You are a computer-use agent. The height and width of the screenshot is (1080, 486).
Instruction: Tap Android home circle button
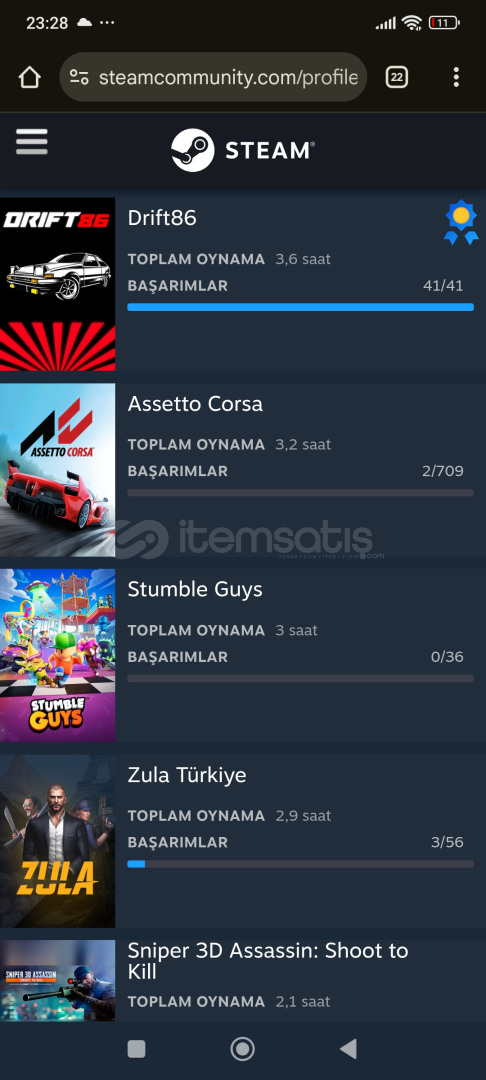coord(242,1049)
